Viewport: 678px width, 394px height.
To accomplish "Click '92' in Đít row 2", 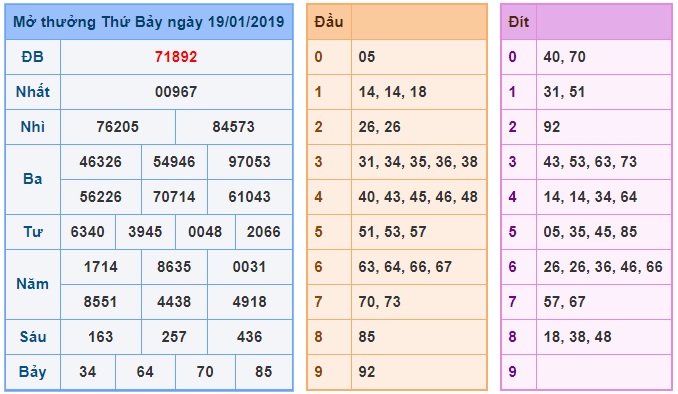I will (552, 127).
